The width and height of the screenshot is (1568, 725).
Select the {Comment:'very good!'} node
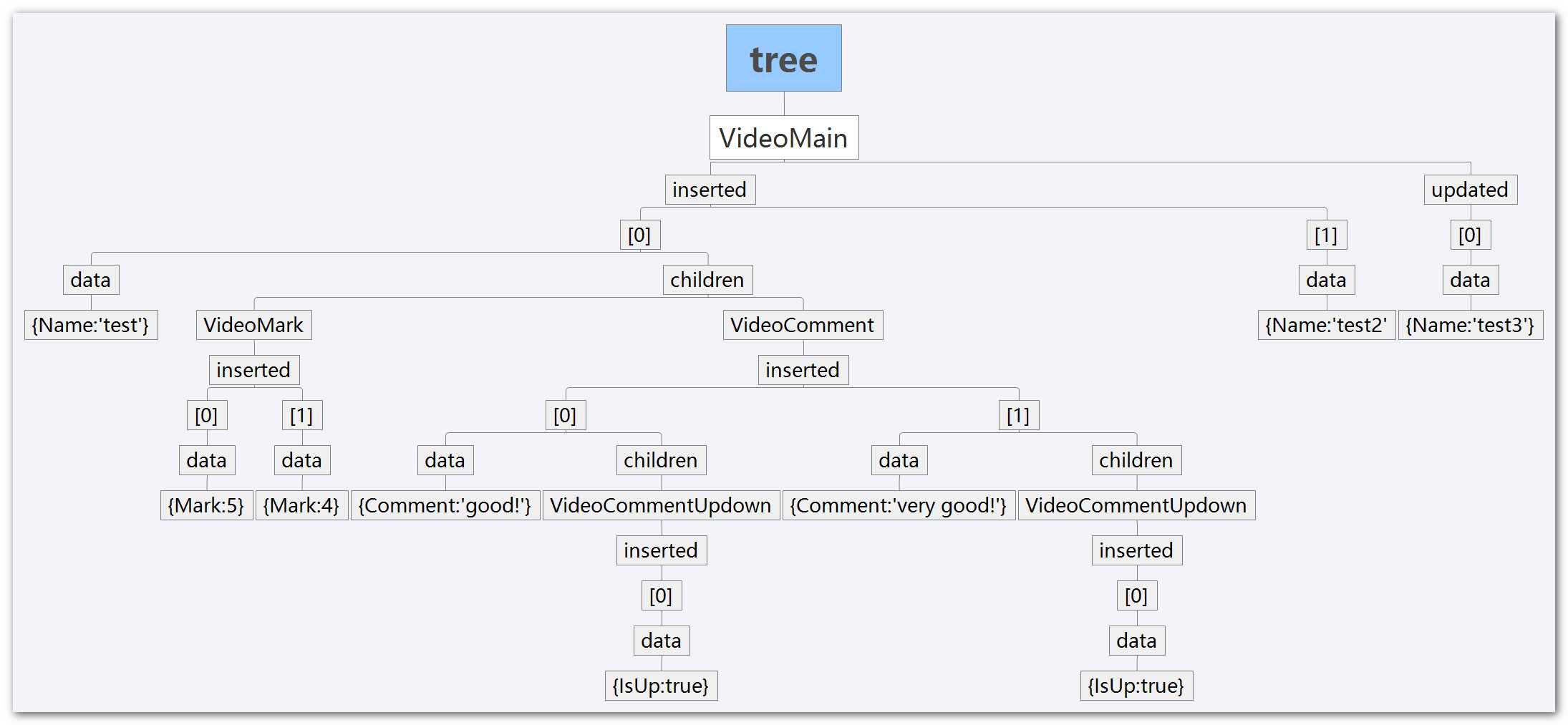(x=898, y=505)
